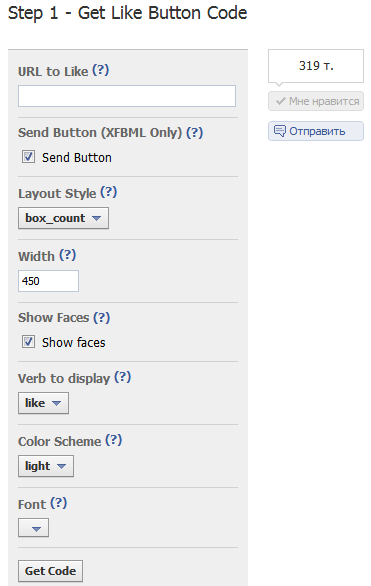
Task: Click the Get Code button
Action: (50, 571)
